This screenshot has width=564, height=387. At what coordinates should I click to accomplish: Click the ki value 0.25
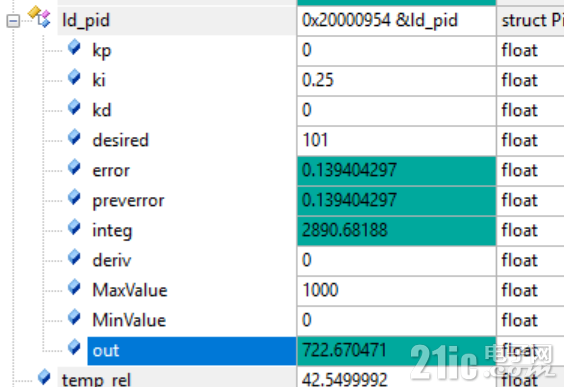tap(318, 80)
